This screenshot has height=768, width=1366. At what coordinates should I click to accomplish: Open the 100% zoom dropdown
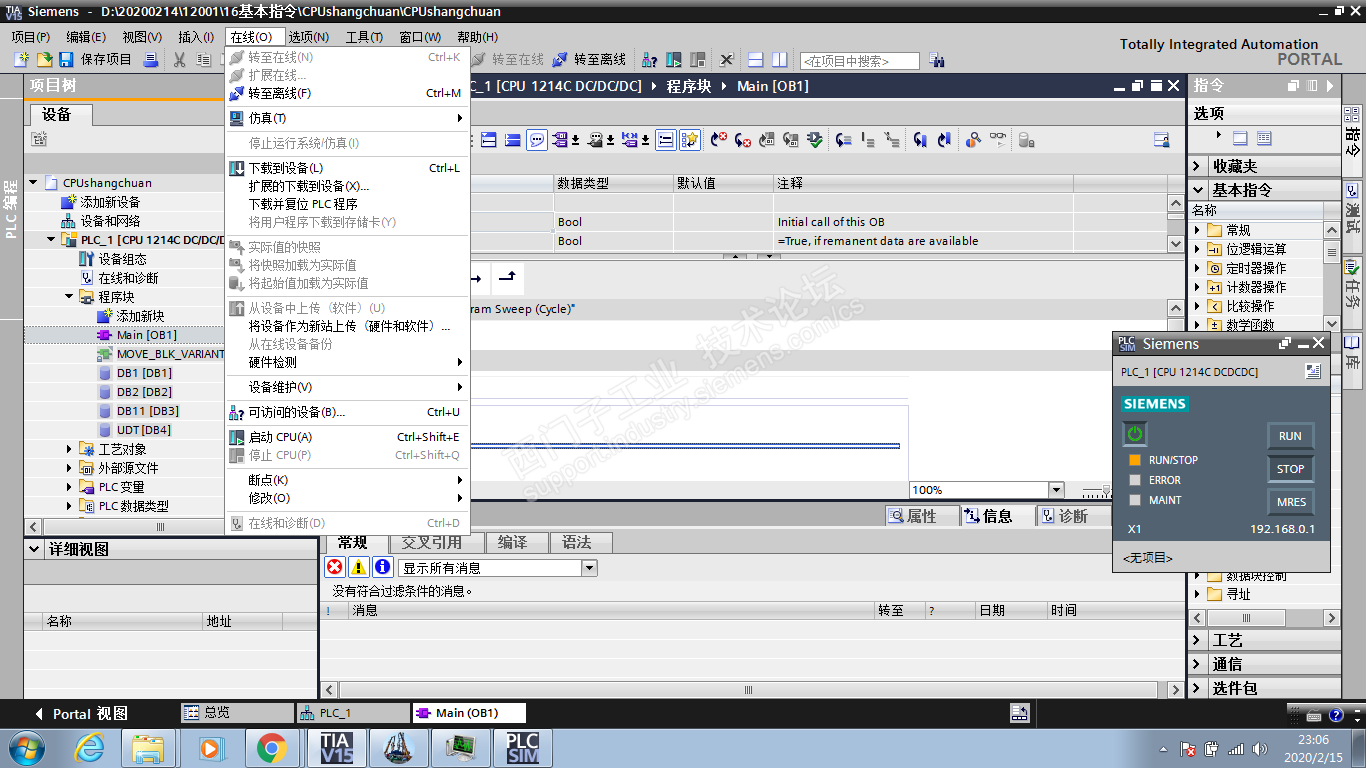[1056, 490]
